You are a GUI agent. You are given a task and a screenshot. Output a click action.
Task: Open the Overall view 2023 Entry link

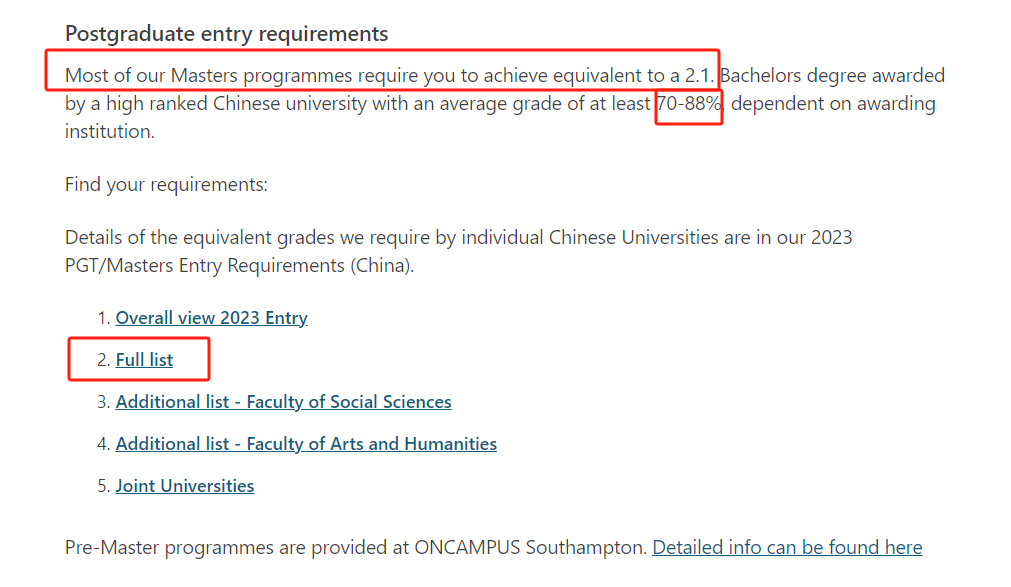click(x=211, y=318)
